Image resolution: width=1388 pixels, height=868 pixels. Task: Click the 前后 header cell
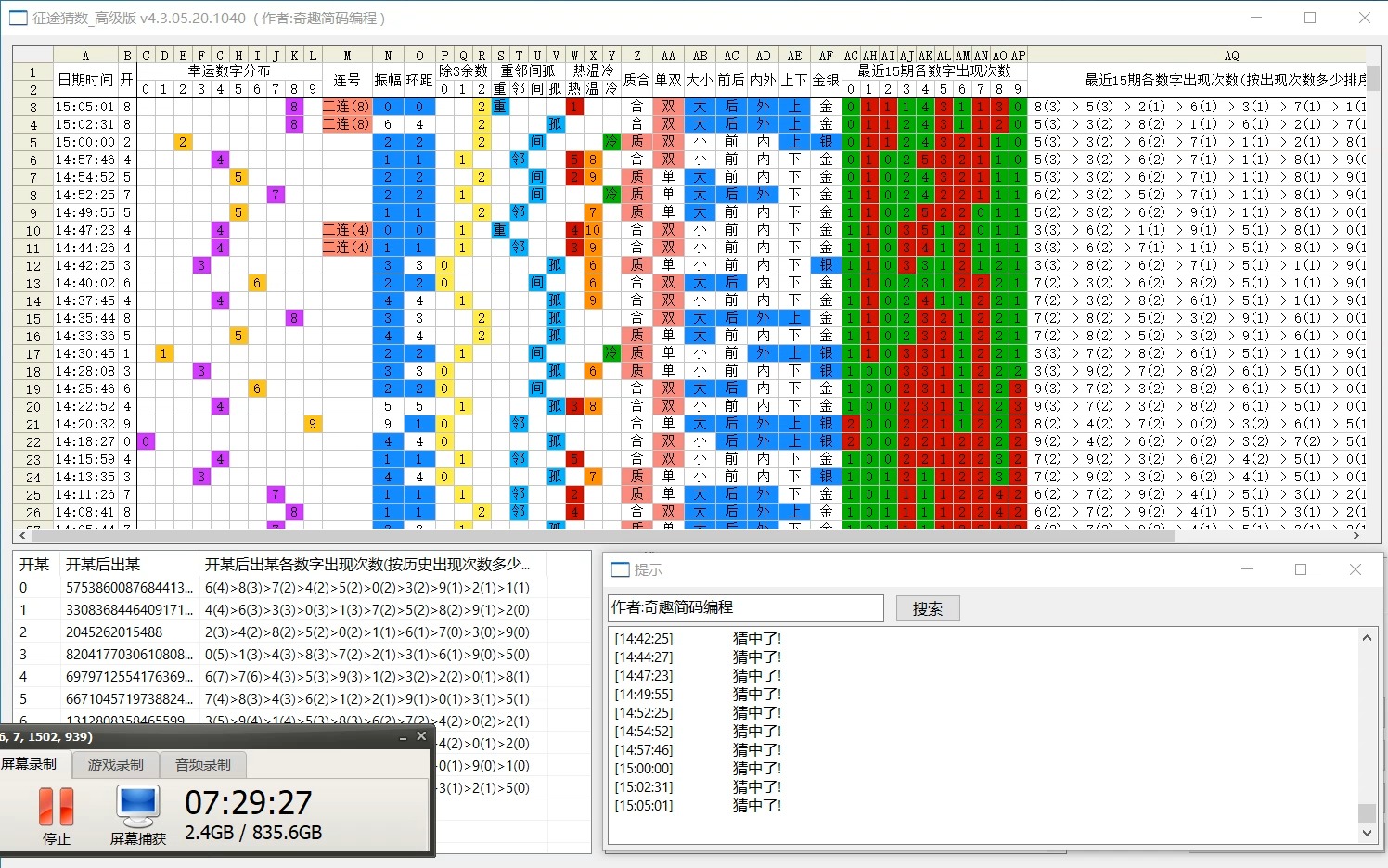[731, 80]
